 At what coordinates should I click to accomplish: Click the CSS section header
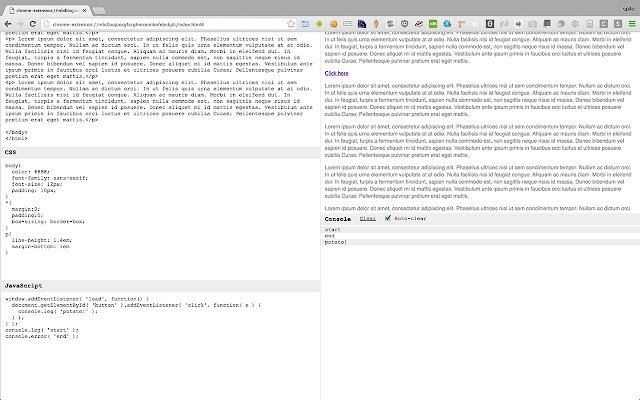tap(160, 152)
